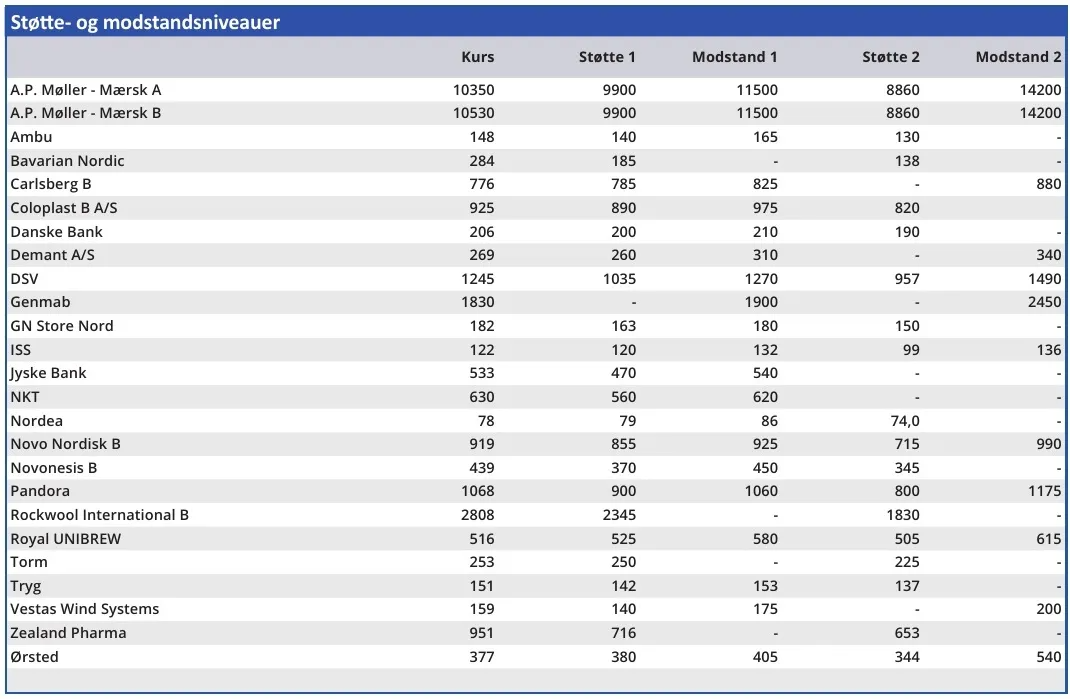The image size is (1070, 699).
Task: Click the Vestas Wind Systems row name
Action: pyautogui.click(x=85, y=609)
